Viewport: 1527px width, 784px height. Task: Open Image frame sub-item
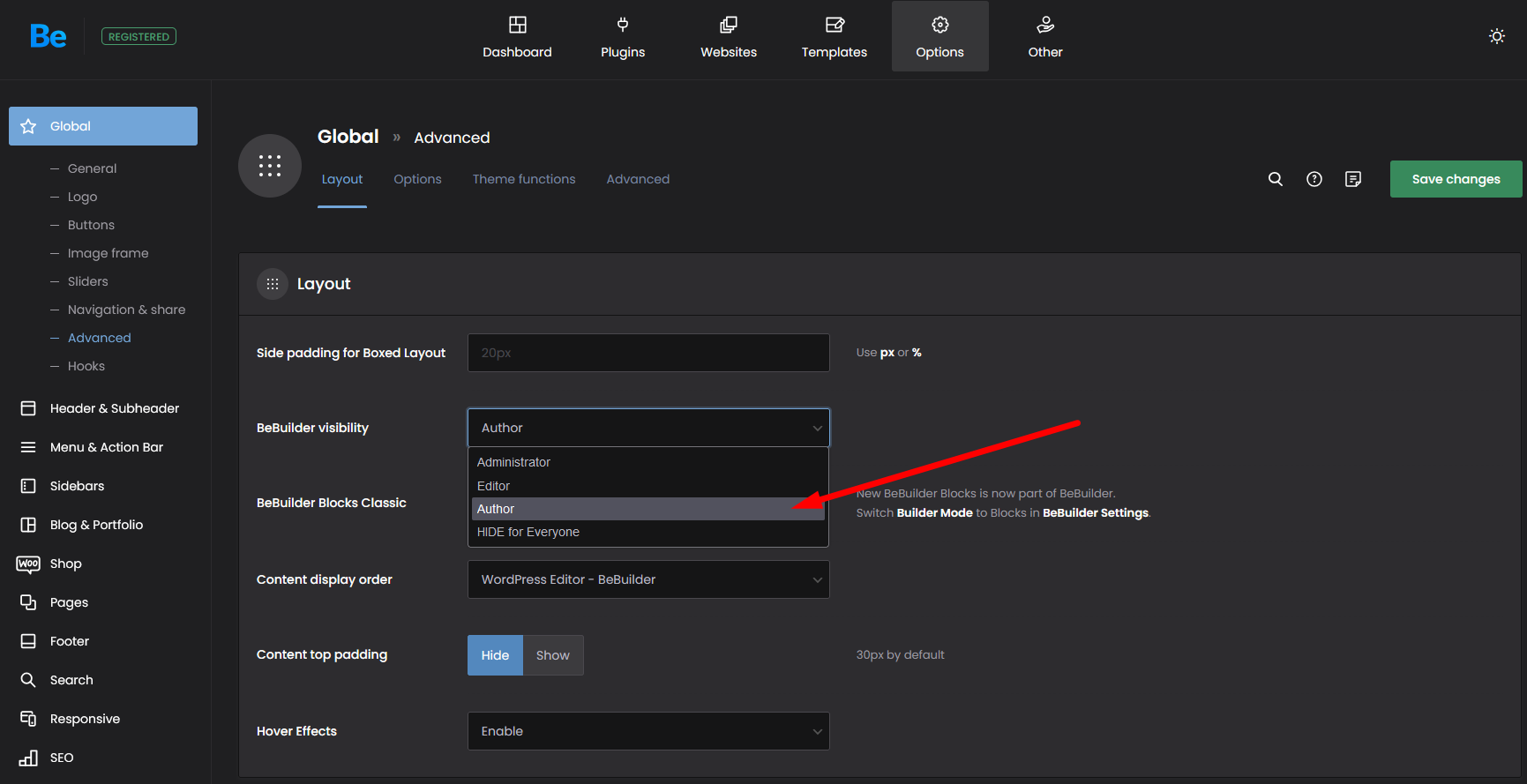click(x=108, y=253)
